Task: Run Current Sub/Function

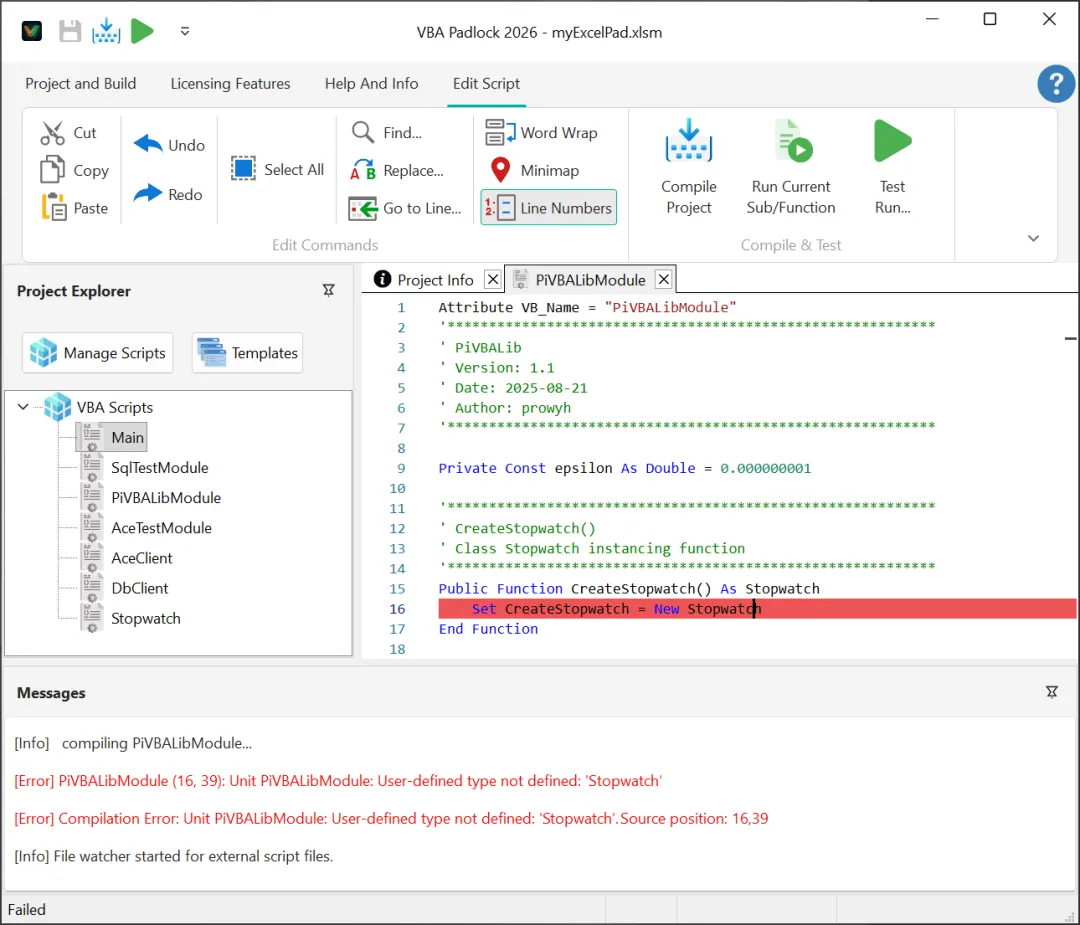Action: pyautogui.click(x=791, y=167)
